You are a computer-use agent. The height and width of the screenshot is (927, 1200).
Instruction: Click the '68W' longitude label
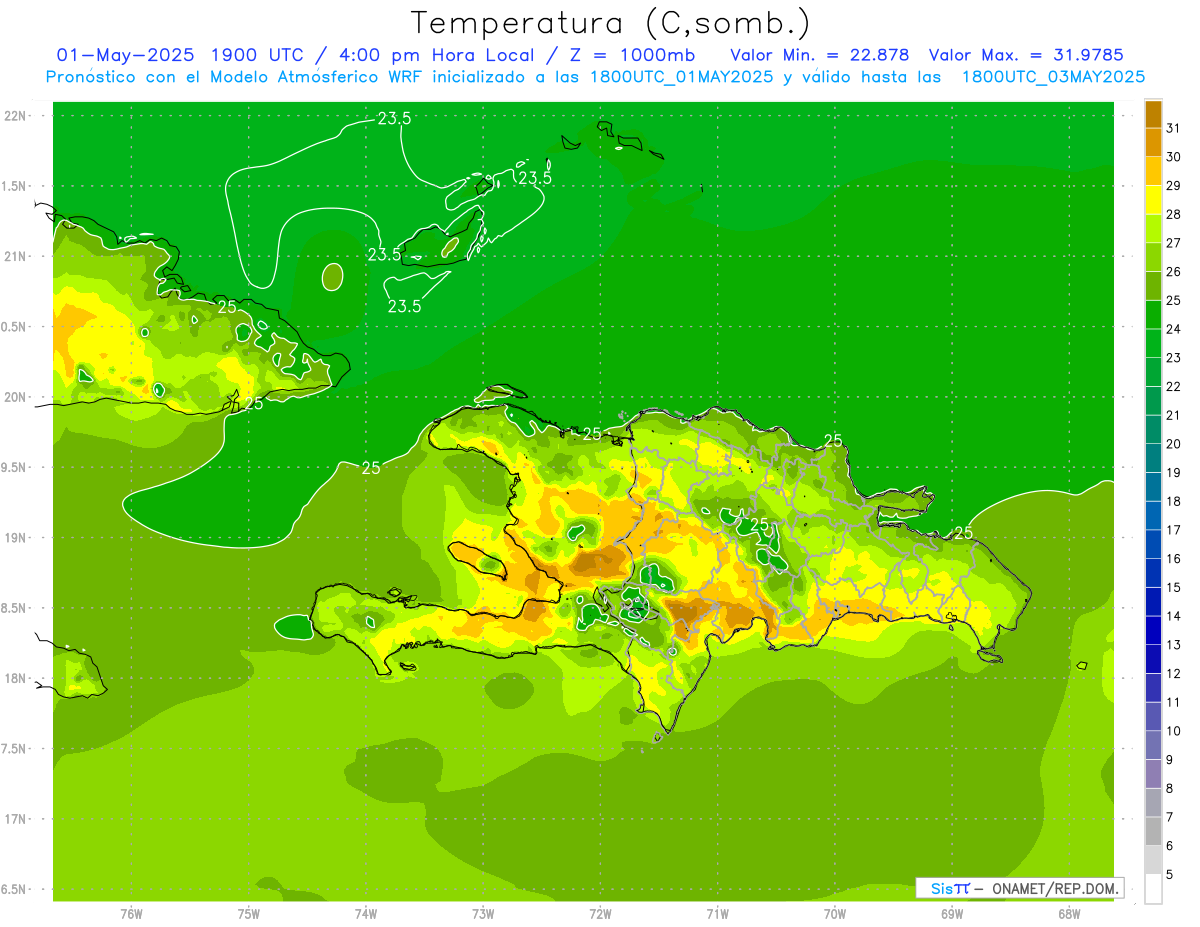pyautogui.click(x=1069, y=913)
